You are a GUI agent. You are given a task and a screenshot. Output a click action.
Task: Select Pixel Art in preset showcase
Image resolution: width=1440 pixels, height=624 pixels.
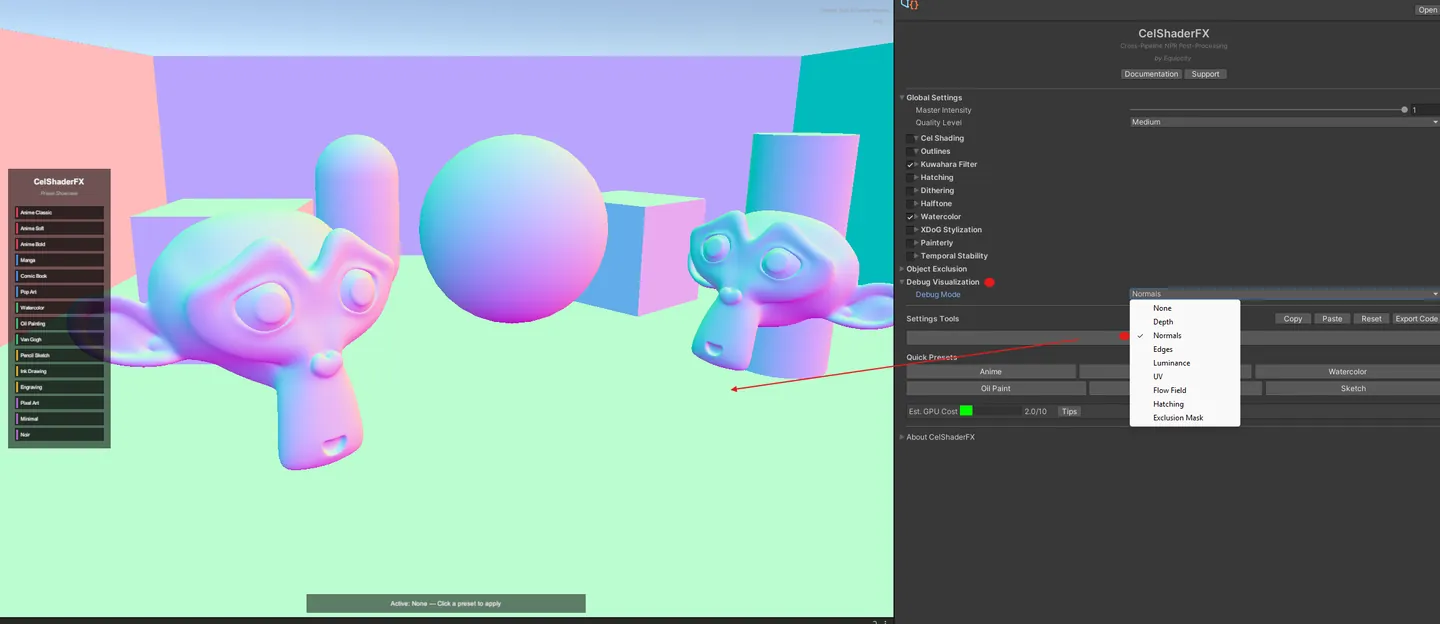click(x=60, y=403)
